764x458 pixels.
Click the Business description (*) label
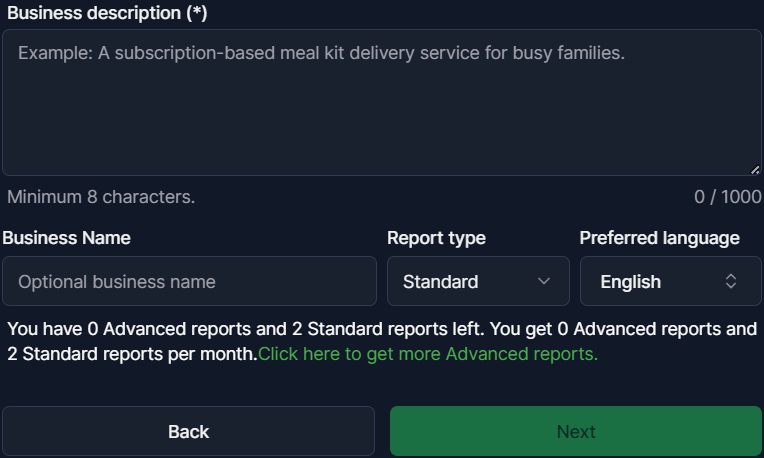coord(105,13)
